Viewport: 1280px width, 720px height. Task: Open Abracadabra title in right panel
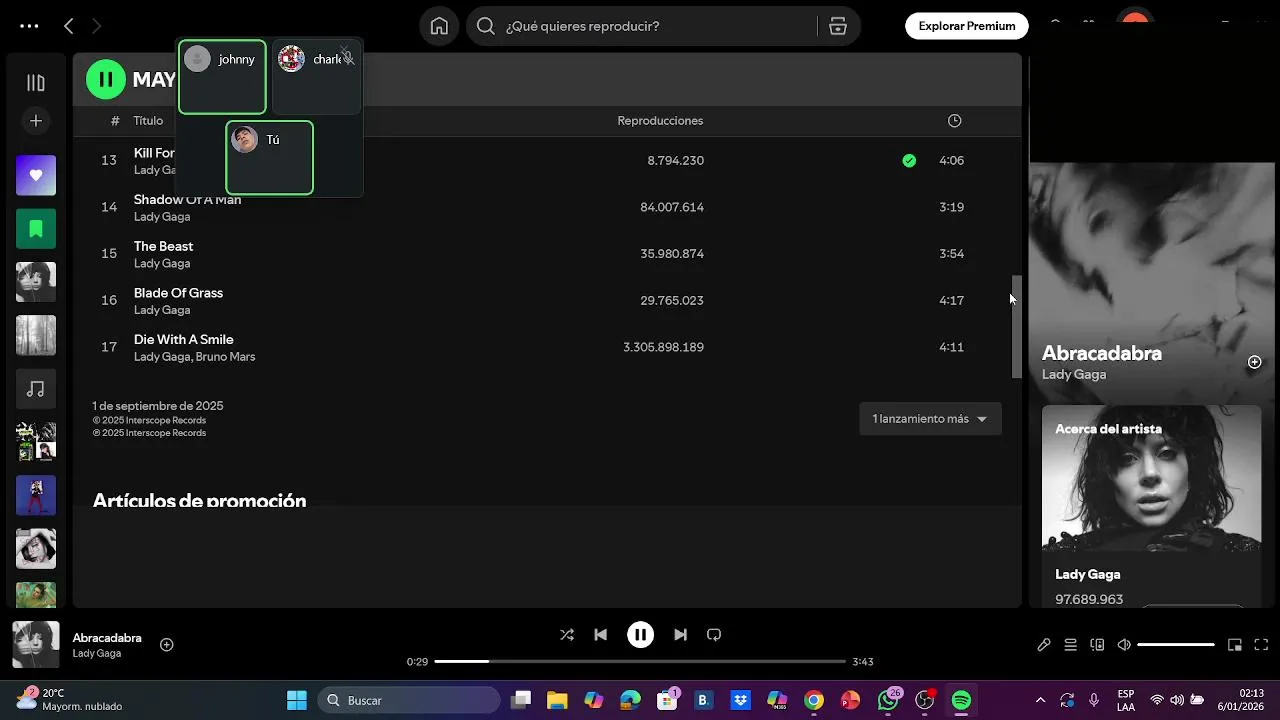[1102, 353]
